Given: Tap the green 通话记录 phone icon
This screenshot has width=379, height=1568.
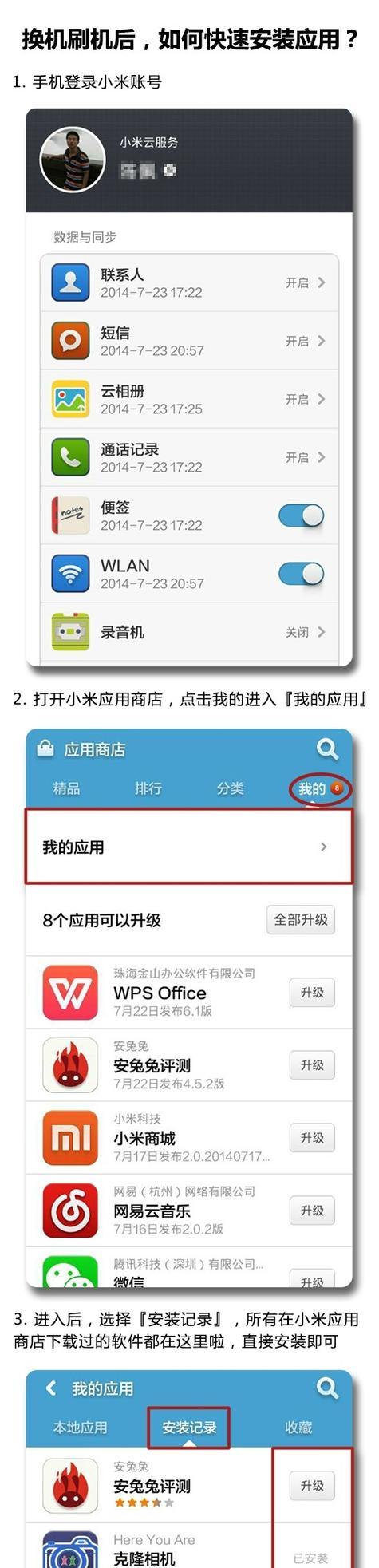Looking at the screenshot, I should (70, 457).
